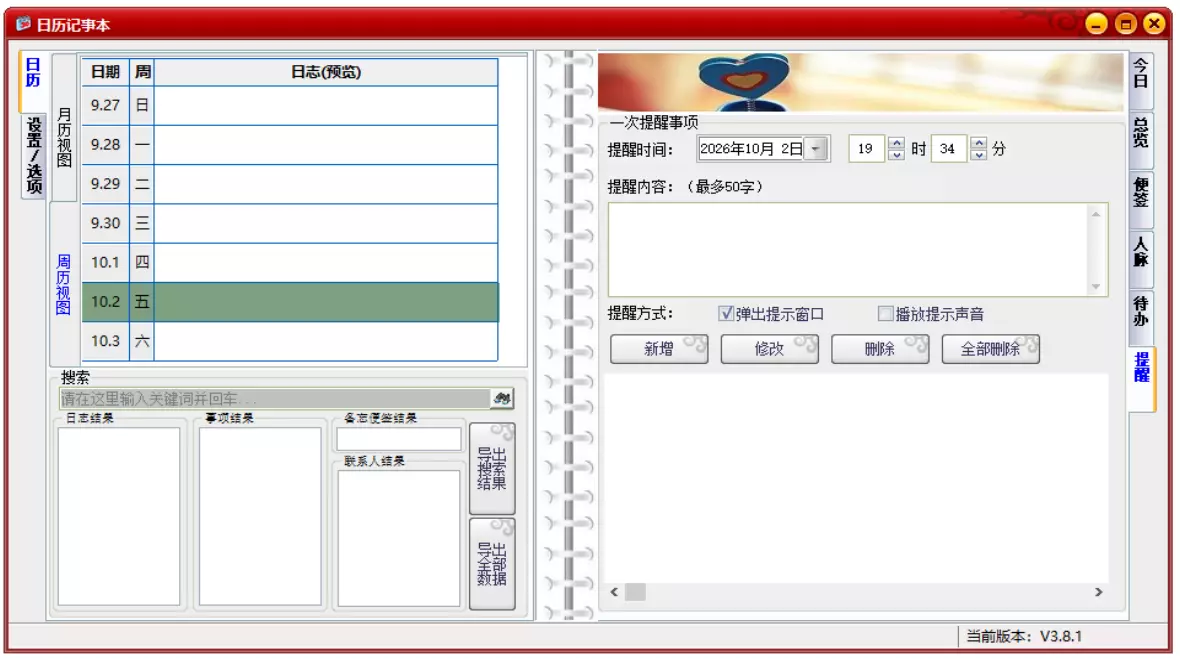Click the hour input field showing 19
Image resolution: width=1180 pixels, height=660 pixels.
coord(866,148)
